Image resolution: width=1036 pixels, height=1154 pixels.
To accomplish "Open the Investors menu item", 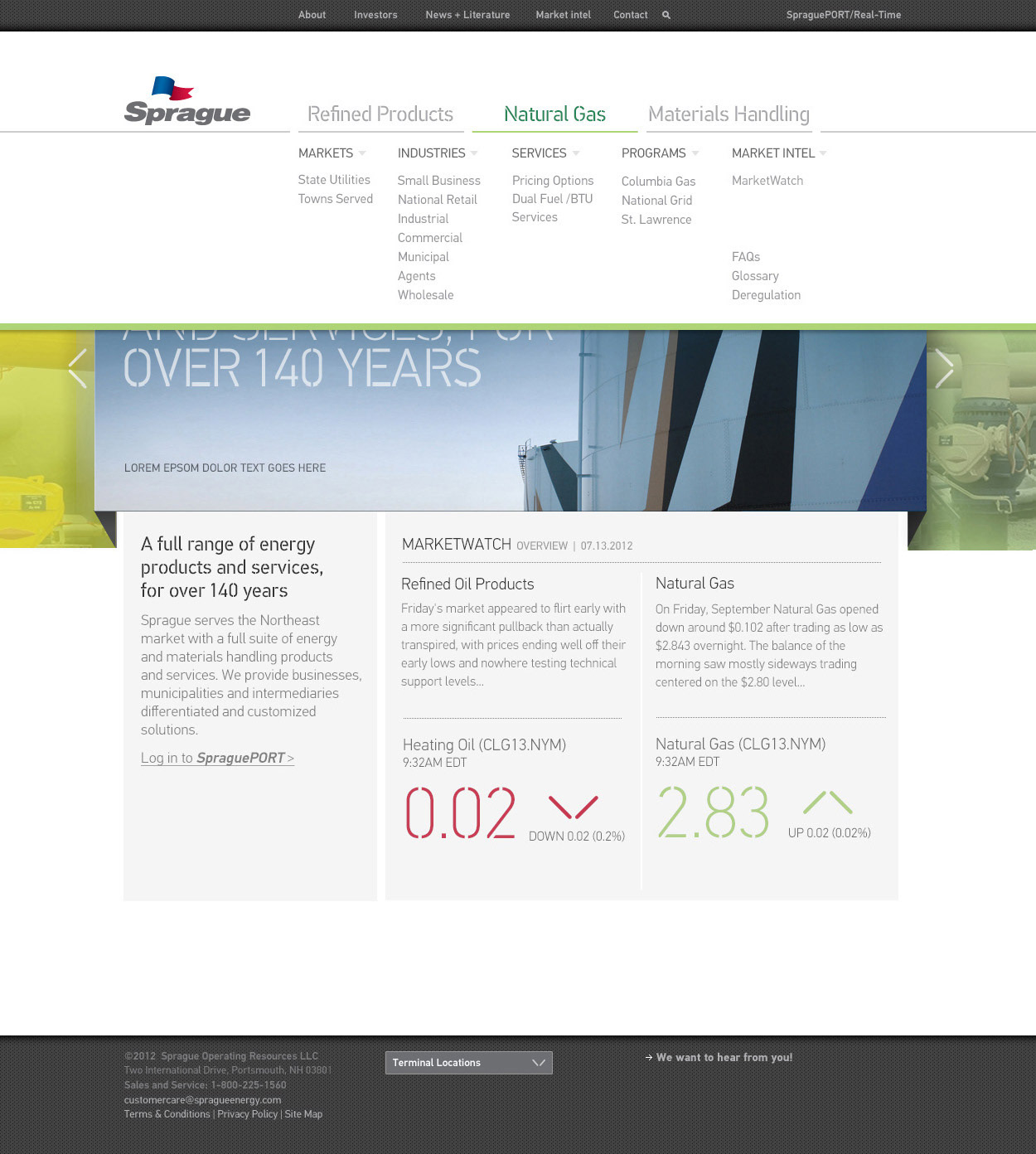I will pos(375,15).
